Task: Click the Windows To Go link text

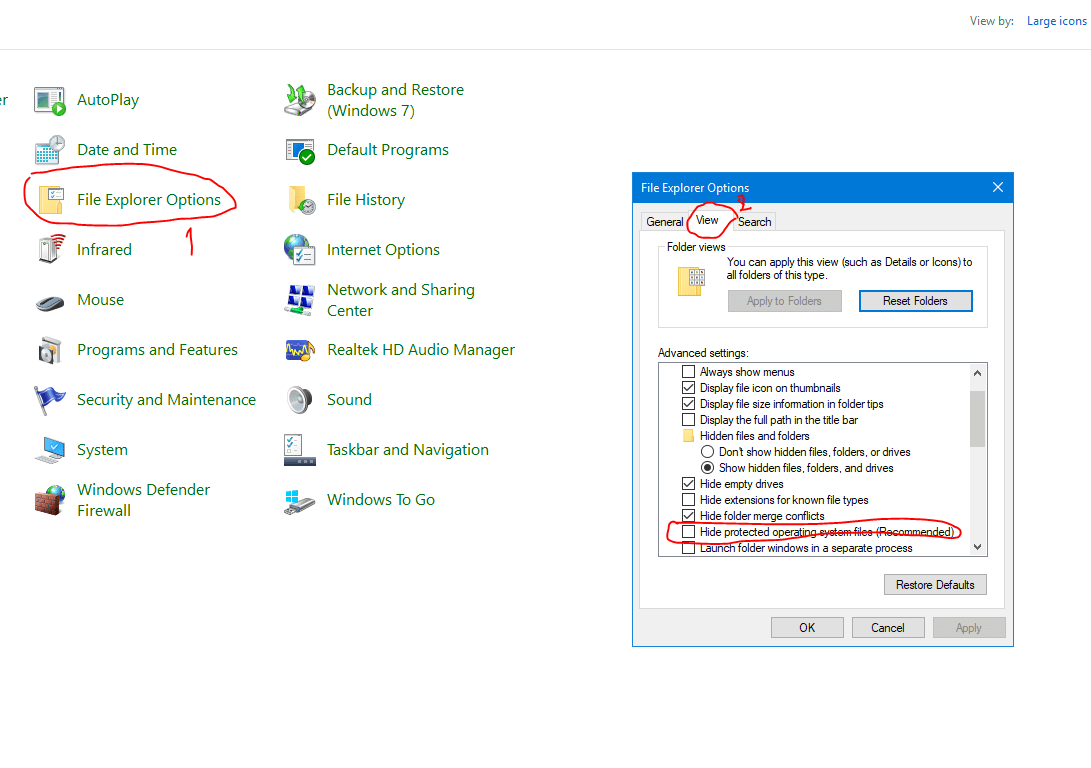Action: coord(381,500)
